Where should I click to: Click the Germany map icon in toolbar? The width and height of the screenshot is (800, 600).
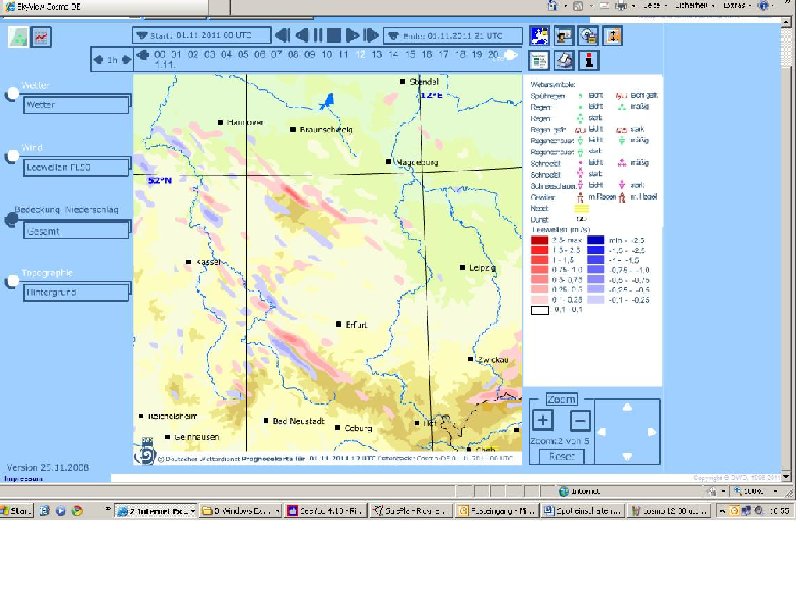pos(539,36)
